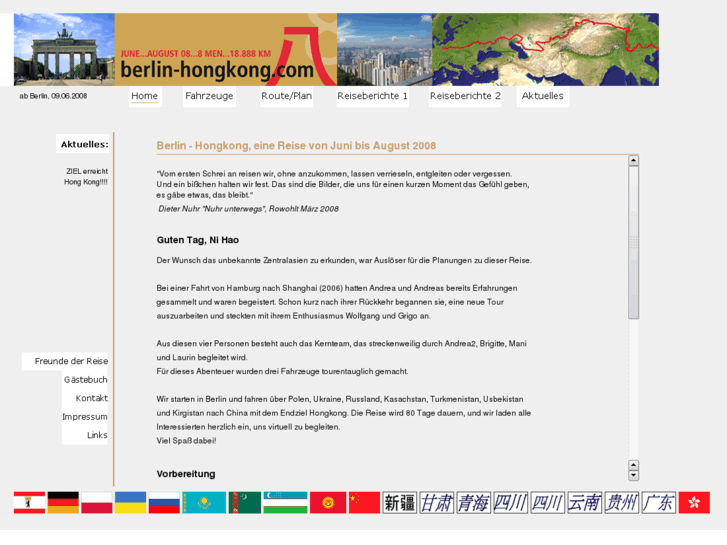Open Reiseberichte 1

click(x=372, y=96)
